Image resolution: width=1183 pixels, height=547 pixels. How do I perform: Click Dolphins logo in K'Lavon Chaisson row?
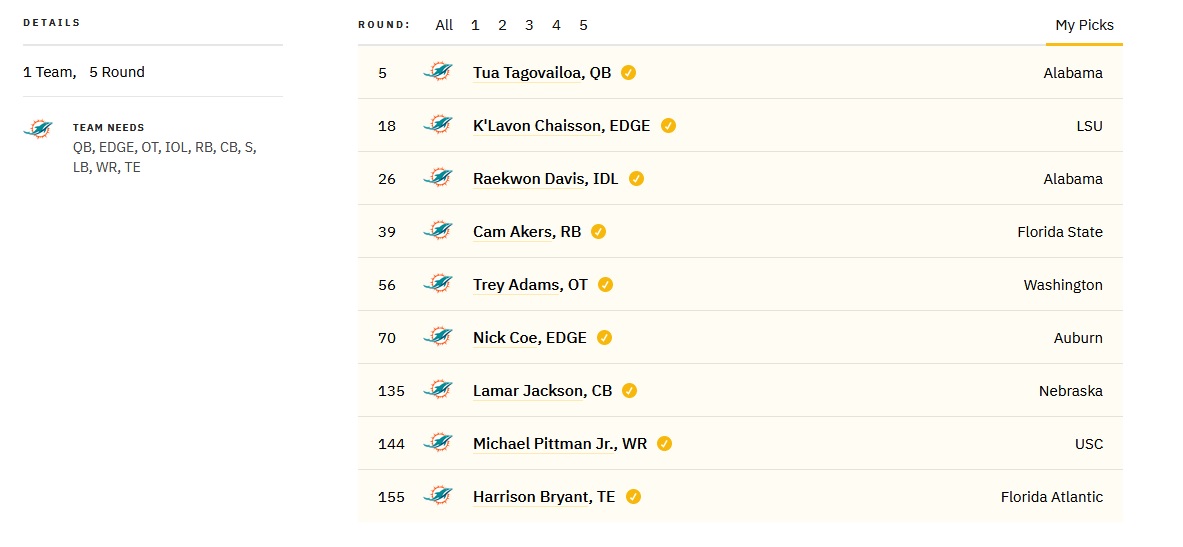tap(438, 125)
